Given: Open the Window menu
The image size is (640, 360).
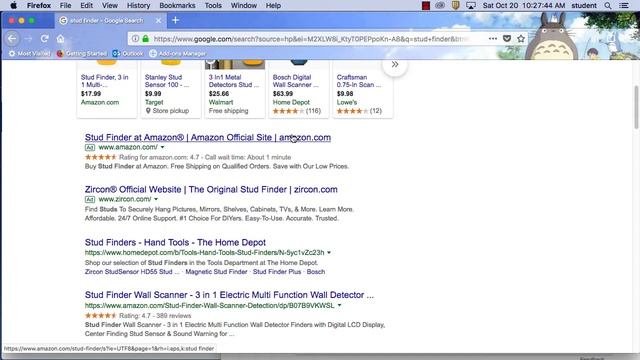Looking at the screenshot, I should pos(244,6).
